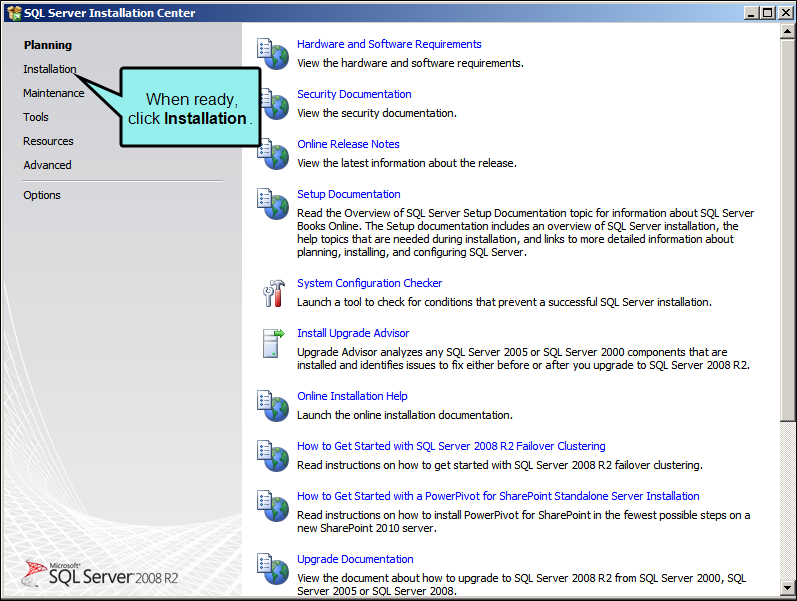Open the Upgrade Documentation link
The width and height of the screenshot is (797, 601).
click(355, 559)
